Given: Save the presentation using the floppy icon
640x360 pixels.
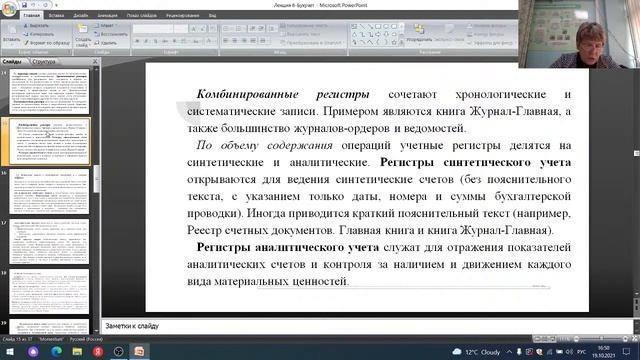Looking at the screenshot, I should (24, 5).
